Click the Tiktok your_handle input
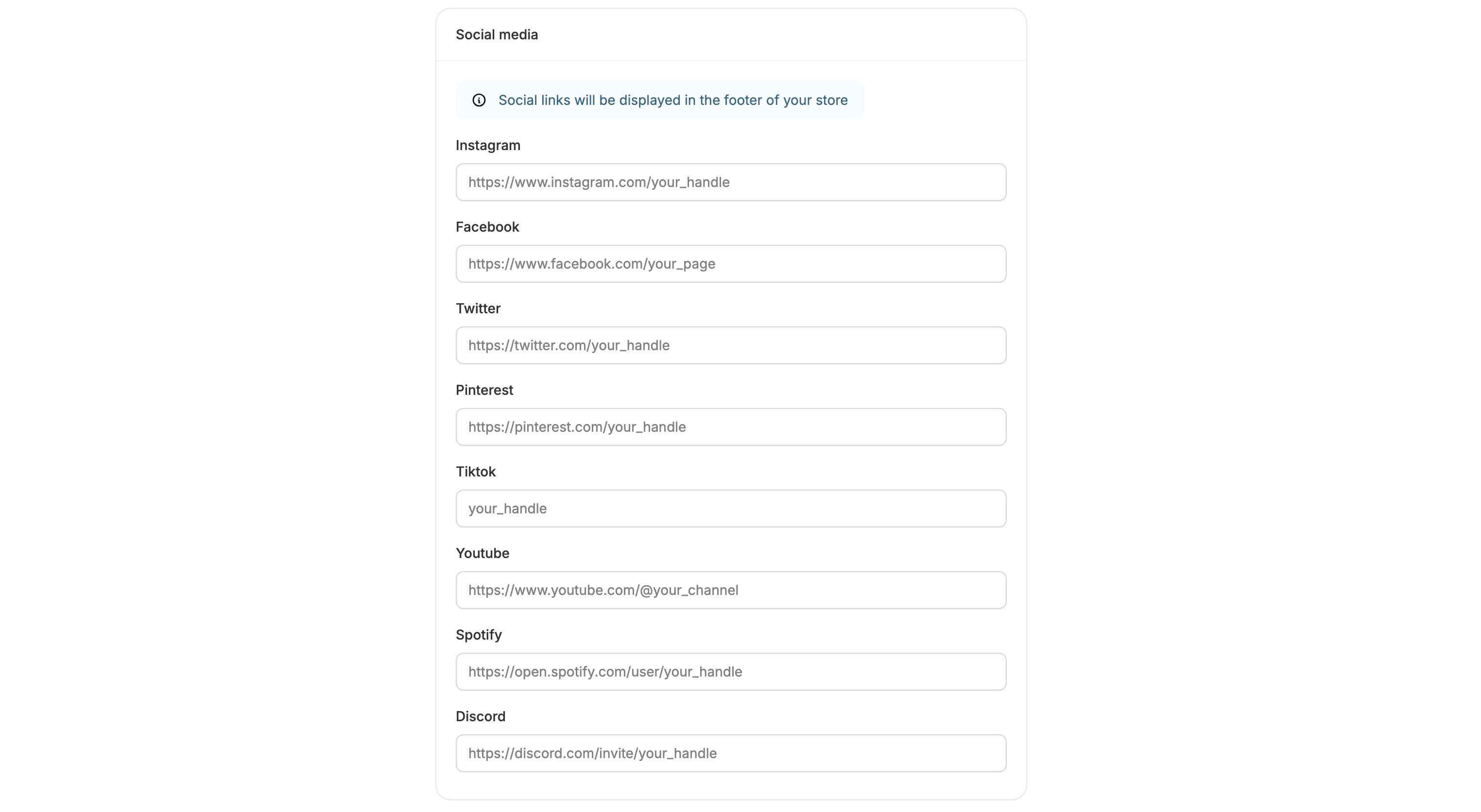Viewport: 1481px width, 812px height. (730, 508)
